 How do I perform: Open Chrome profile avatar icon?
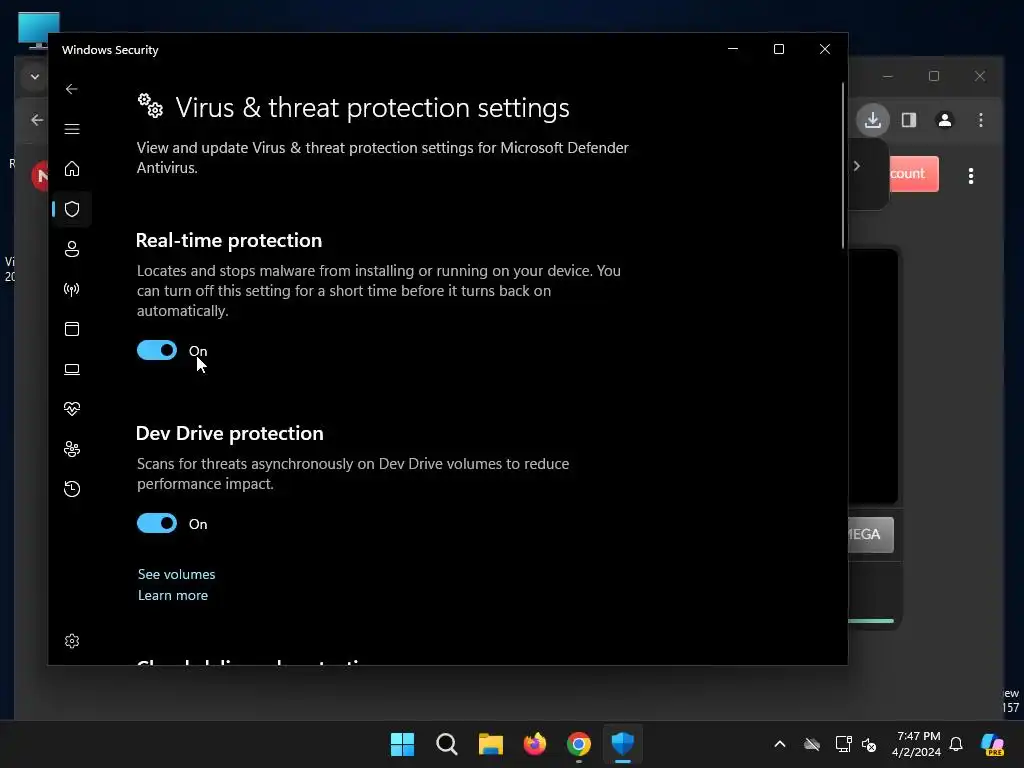(944, 120)
